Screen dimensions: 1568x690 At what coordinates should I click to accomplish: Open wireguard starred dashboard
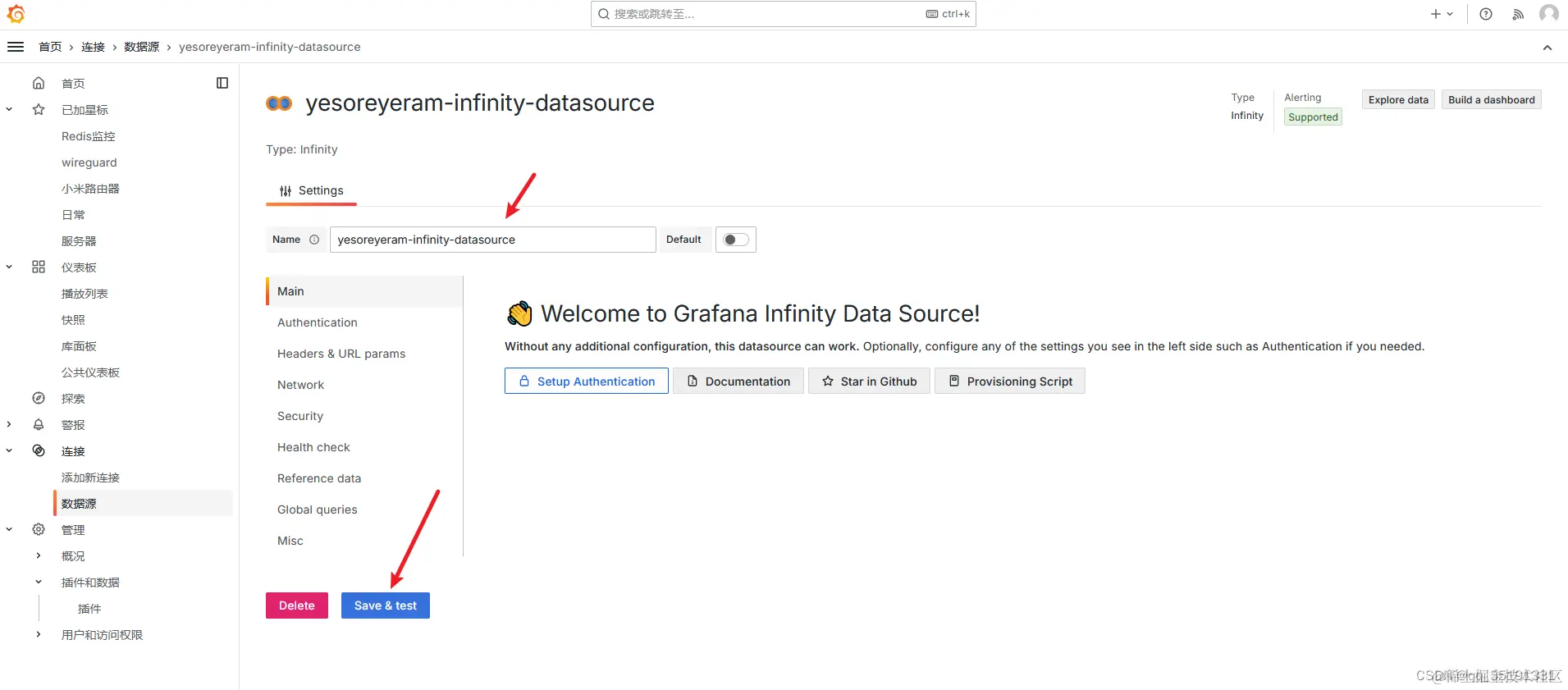(89, 162)
